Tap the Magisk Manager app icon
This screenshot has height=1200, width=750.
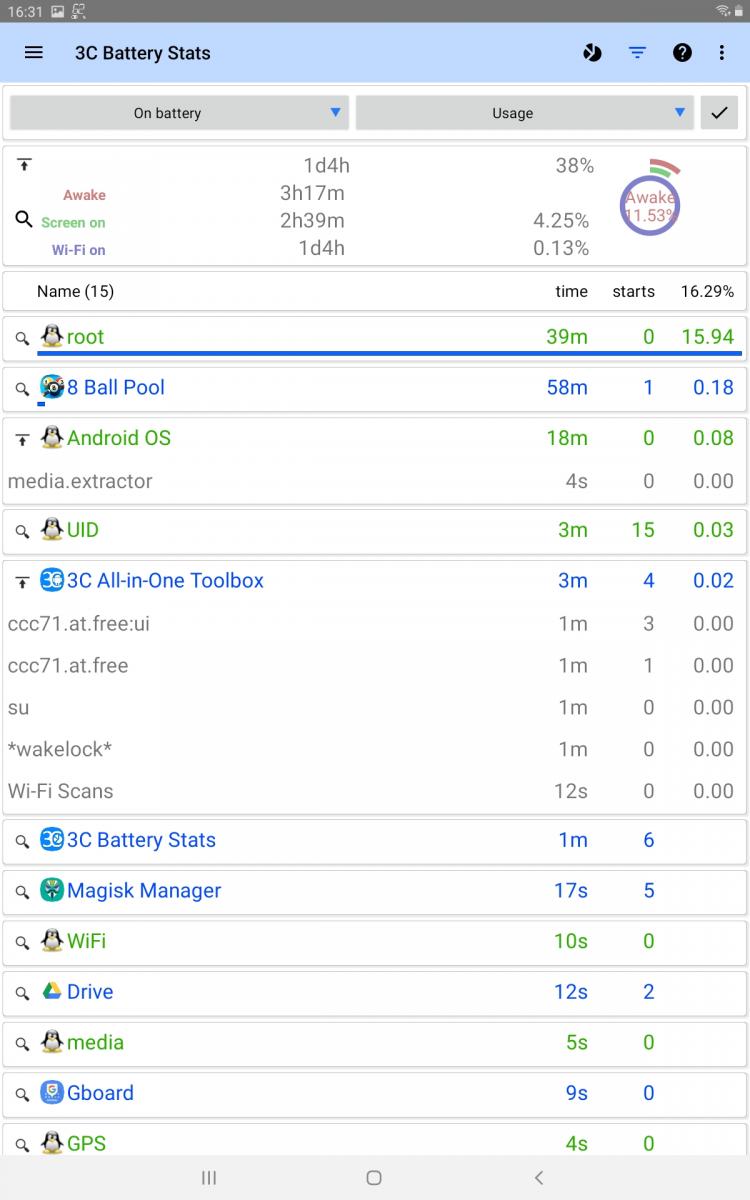coord(52,890)
